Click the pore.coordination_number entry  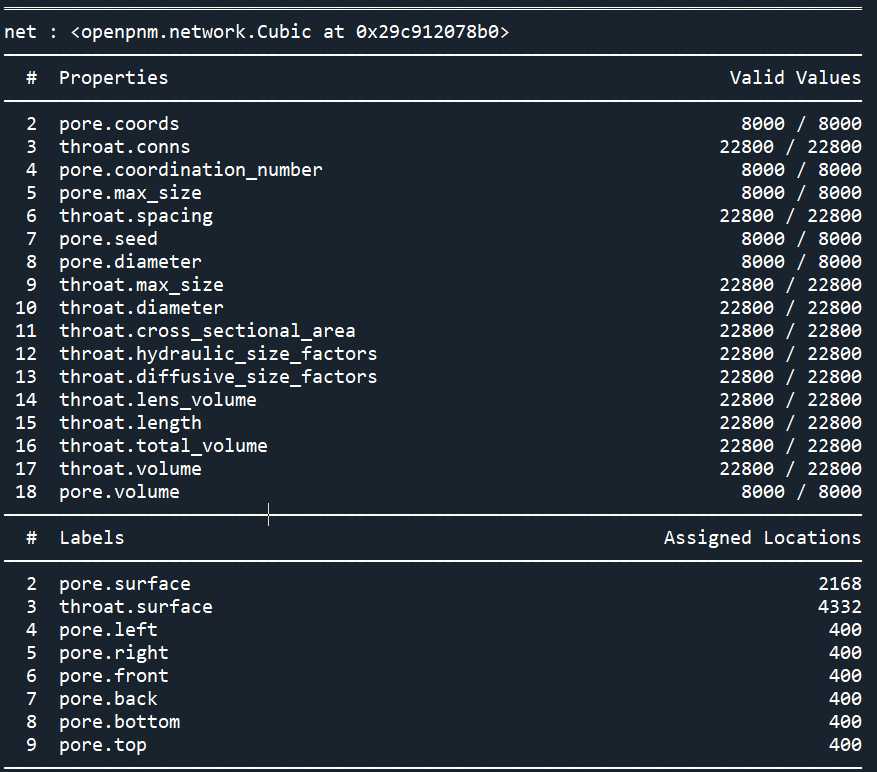(x=191, y=170)
